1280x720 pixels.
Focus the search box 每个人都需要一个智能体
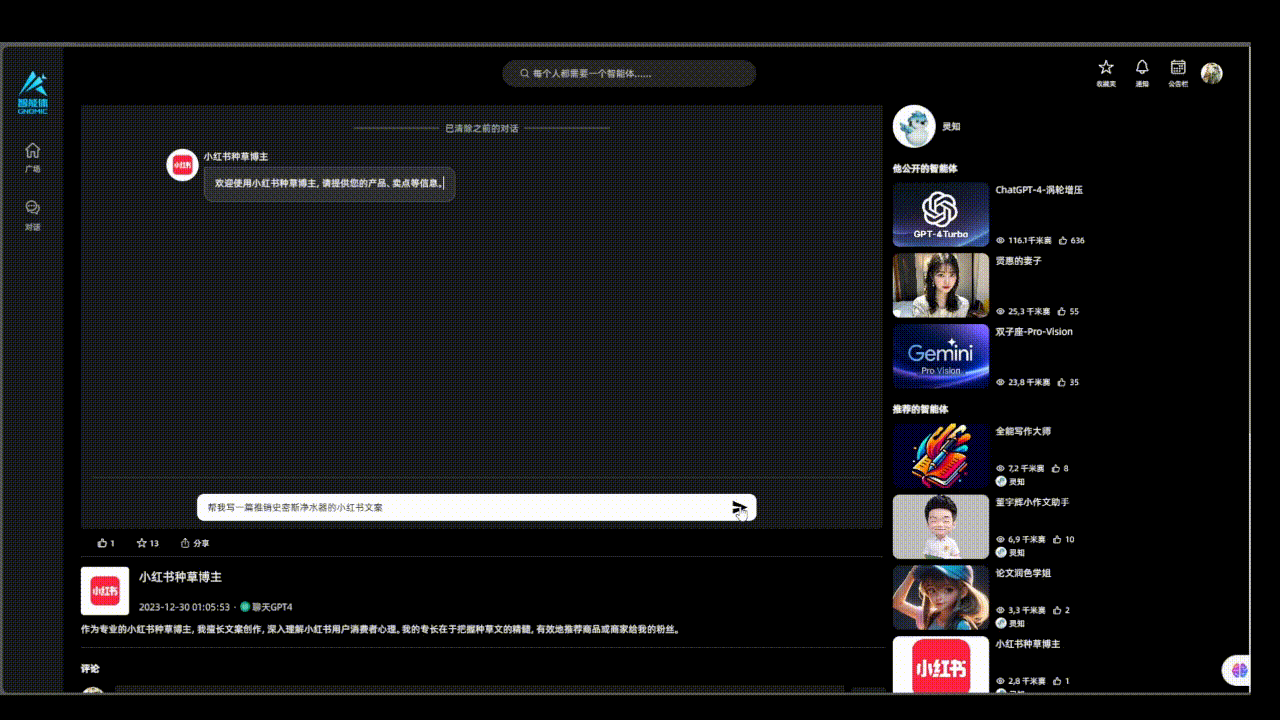pyautogui.click(x=629, y=74)
